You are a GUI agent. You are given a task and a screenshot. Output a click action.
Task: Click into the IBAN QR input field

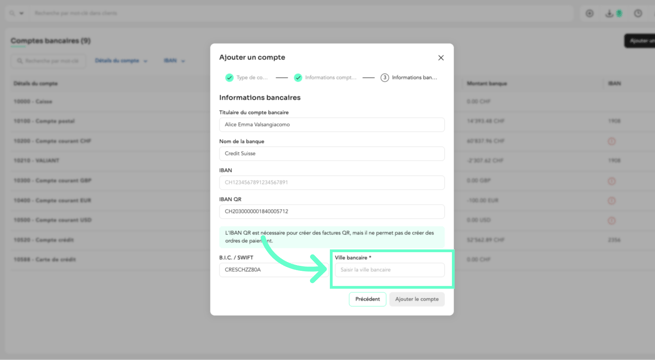332,211
